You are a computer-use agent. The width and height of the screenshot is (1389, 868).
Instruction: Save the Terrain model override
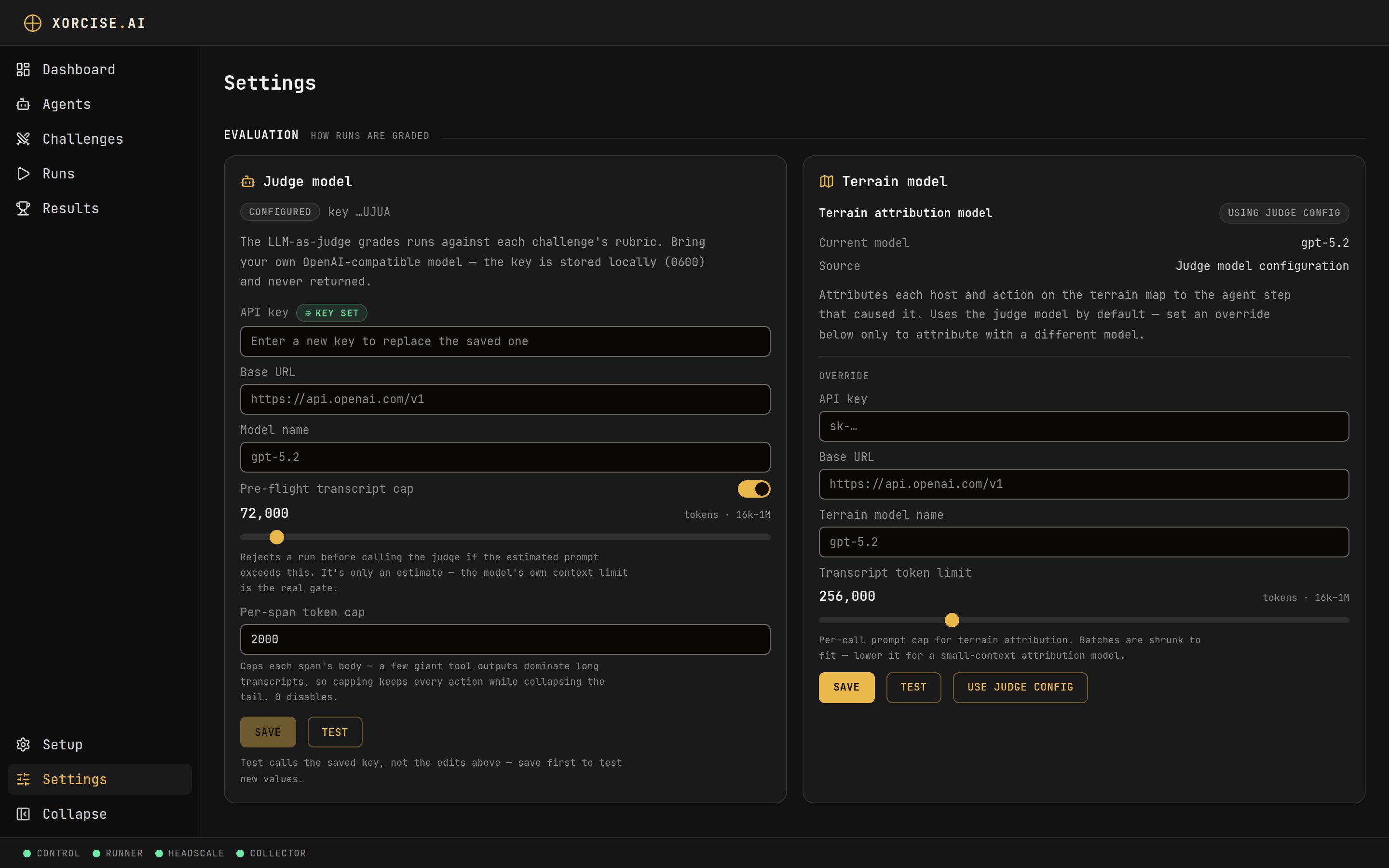[x=846, y=687]
